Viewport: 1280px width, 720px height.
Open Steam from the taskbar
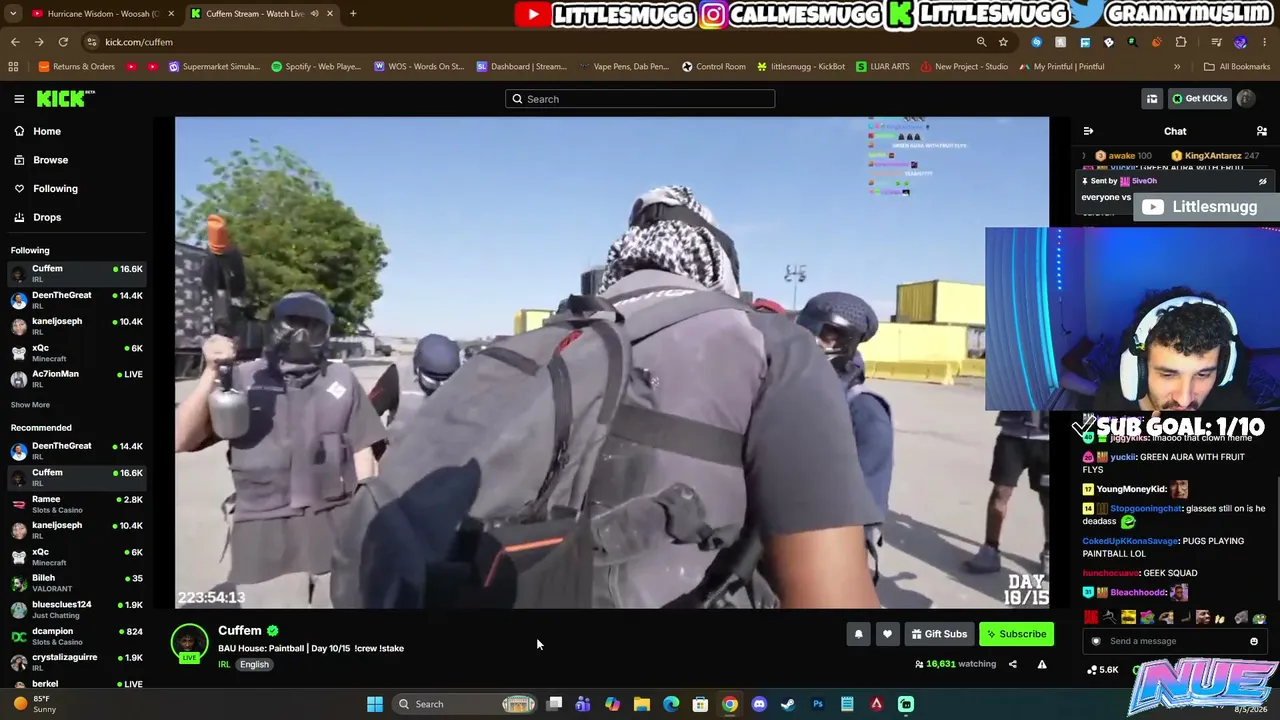(788, 704)
